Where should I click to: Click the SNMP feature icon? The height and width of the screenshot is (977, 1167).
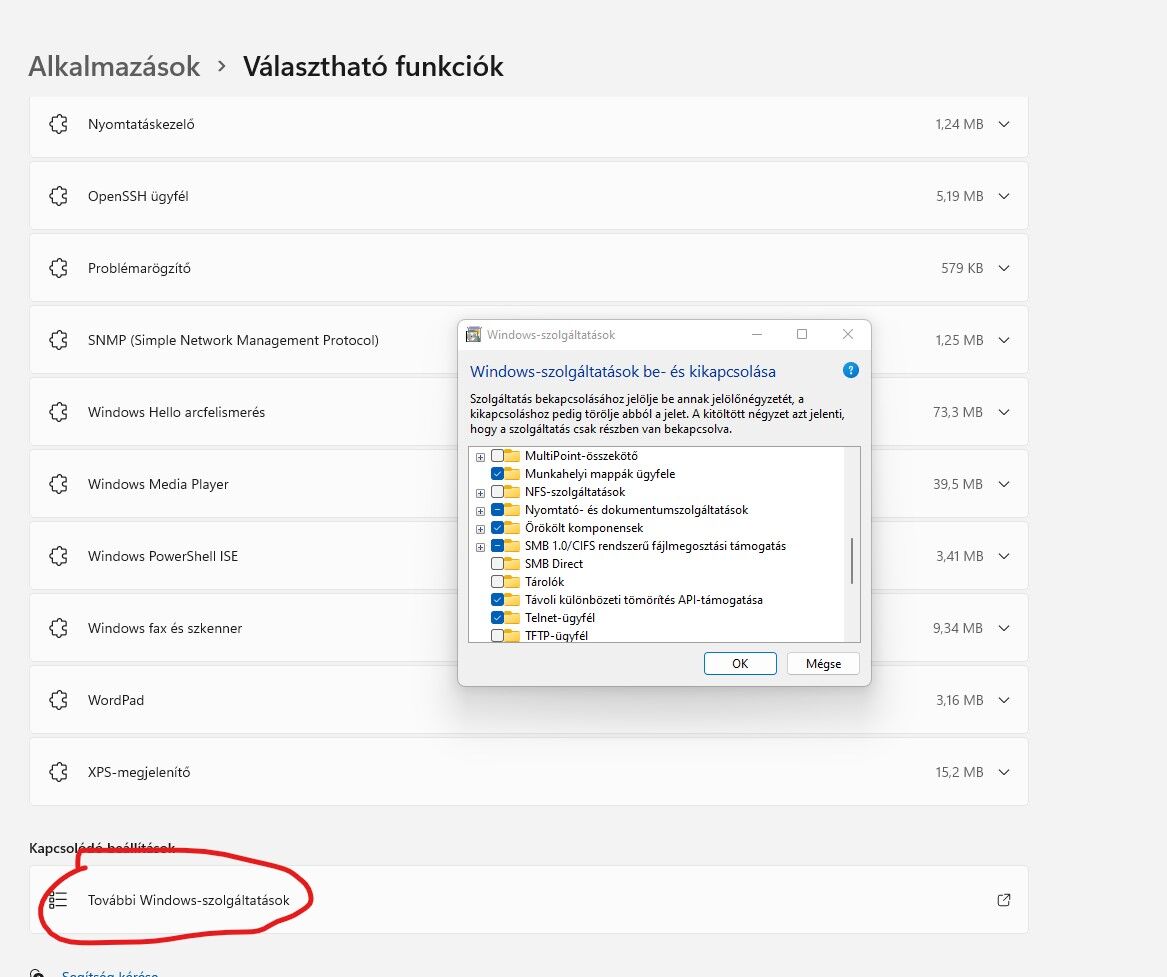58,340
